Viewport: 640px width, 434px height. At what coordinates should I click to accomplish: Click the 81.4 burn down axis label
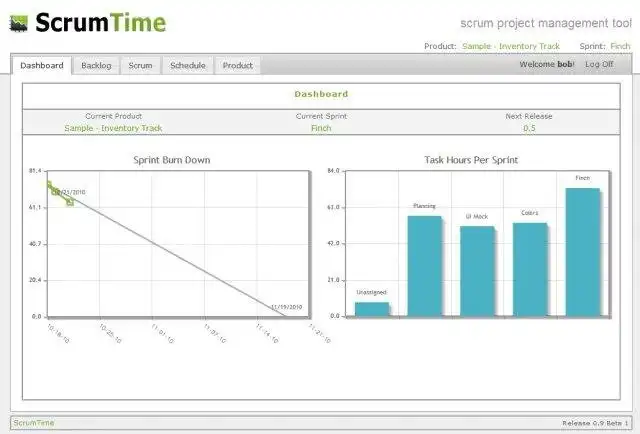[35, 171]
